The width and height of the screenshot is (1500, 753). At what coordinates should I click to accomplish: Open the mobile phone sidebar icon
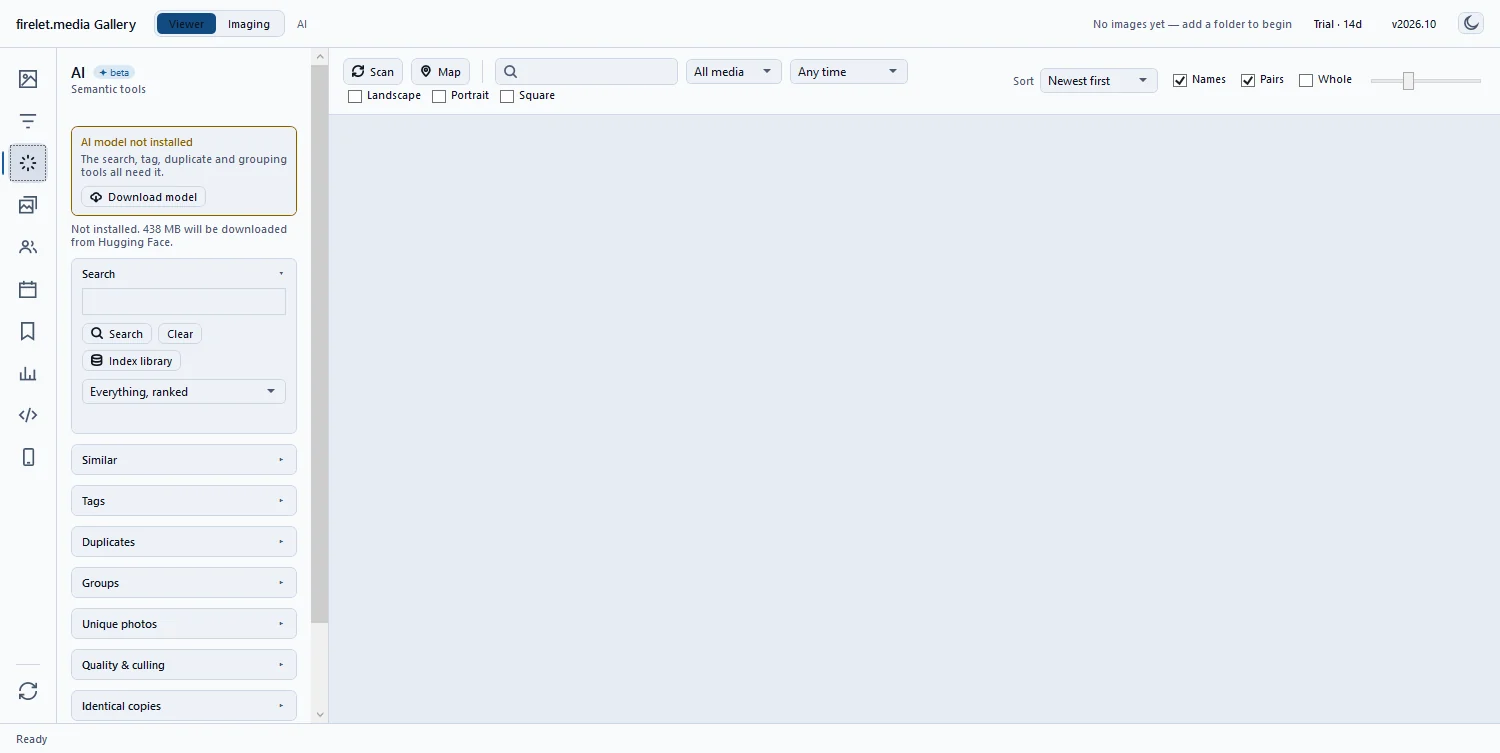28,457
